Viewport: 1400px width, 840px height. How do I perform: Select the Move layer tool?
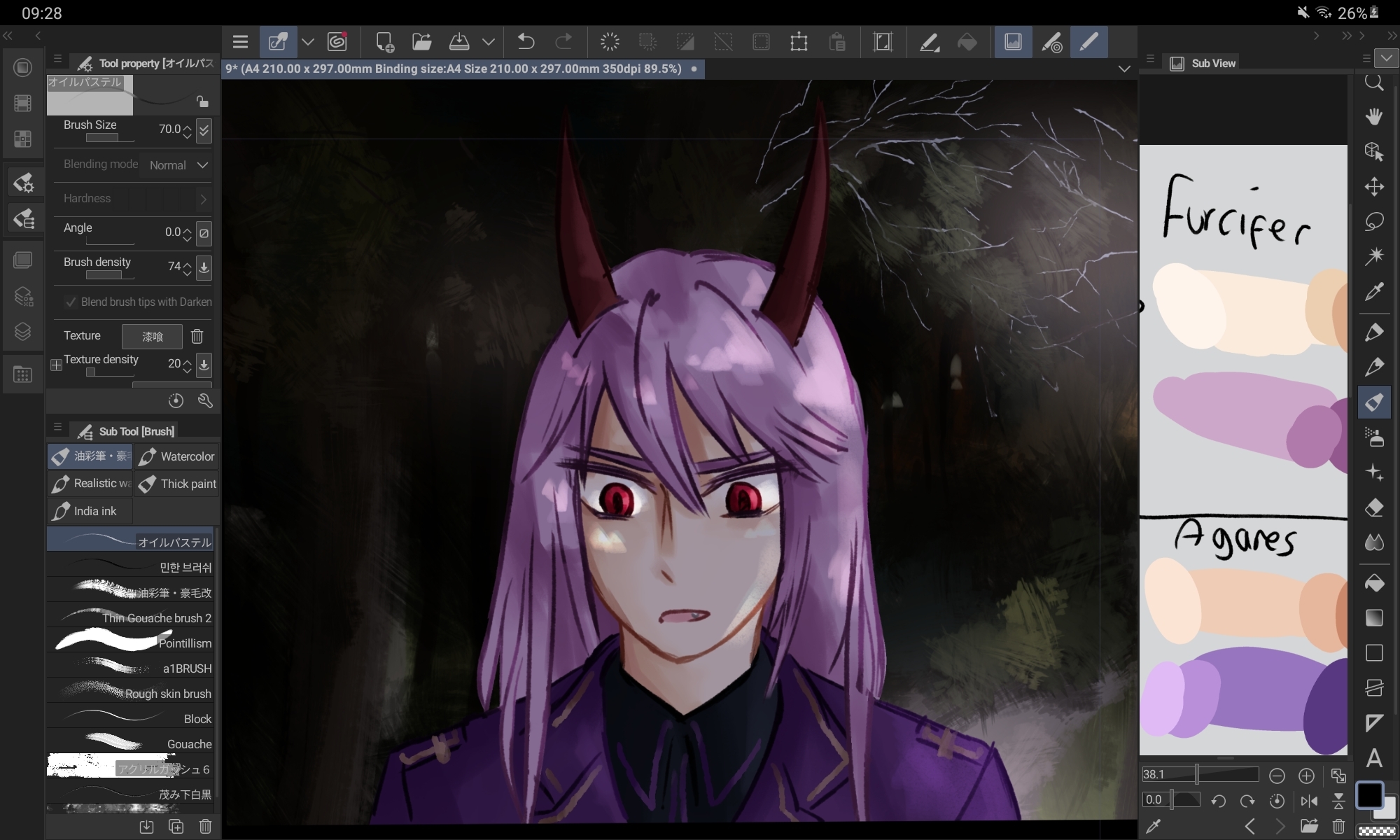1373,186
